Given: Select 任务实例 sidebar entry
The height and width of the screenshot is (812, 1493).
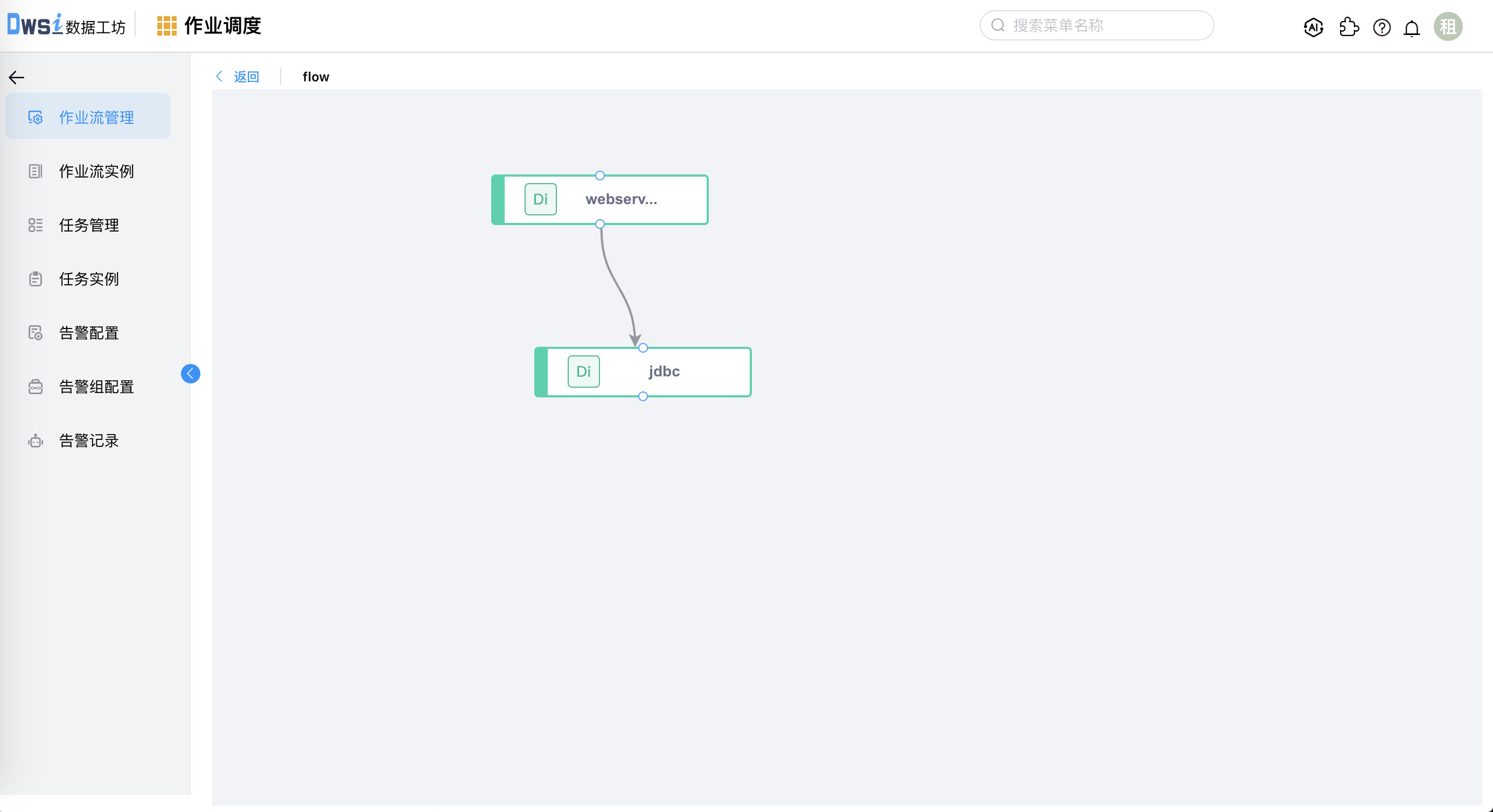Looking at the screenshot, I should coord(88,279).
